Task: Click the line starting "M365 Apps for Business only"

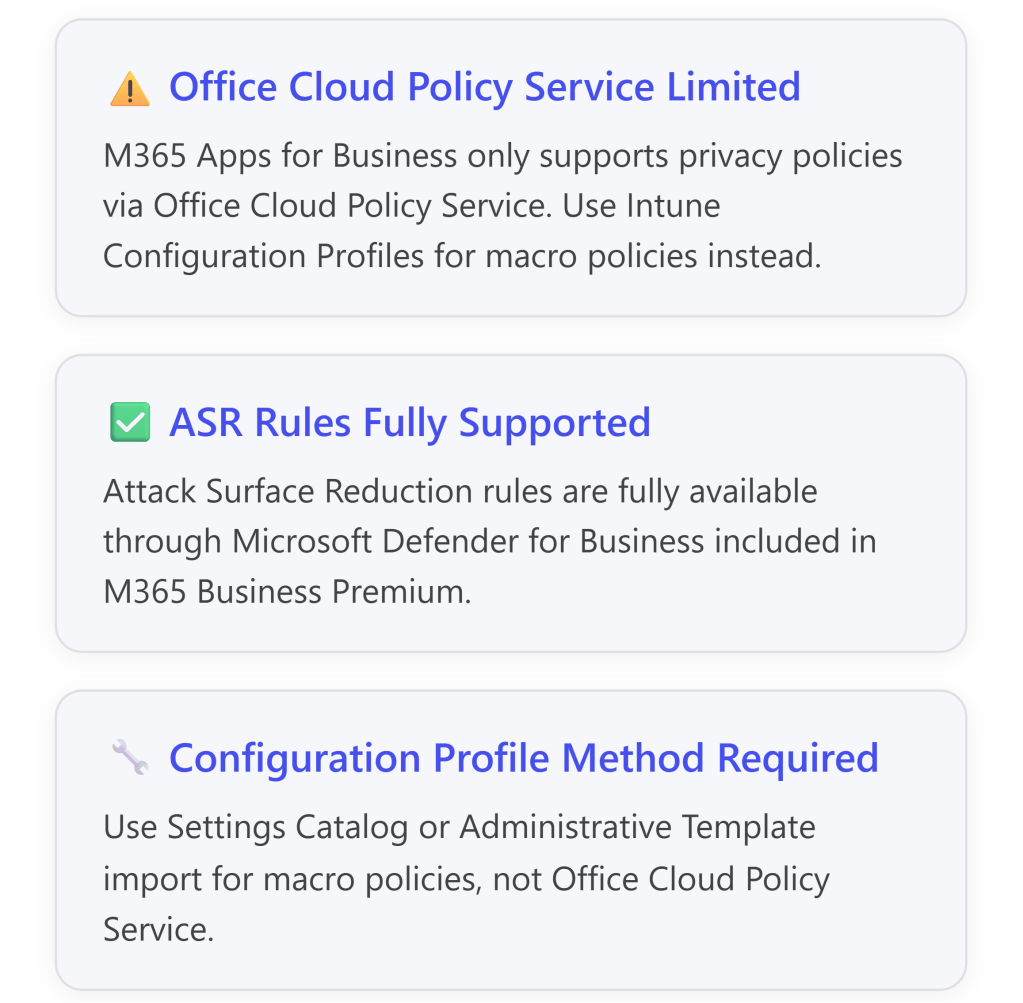Action: coord(502,156)
